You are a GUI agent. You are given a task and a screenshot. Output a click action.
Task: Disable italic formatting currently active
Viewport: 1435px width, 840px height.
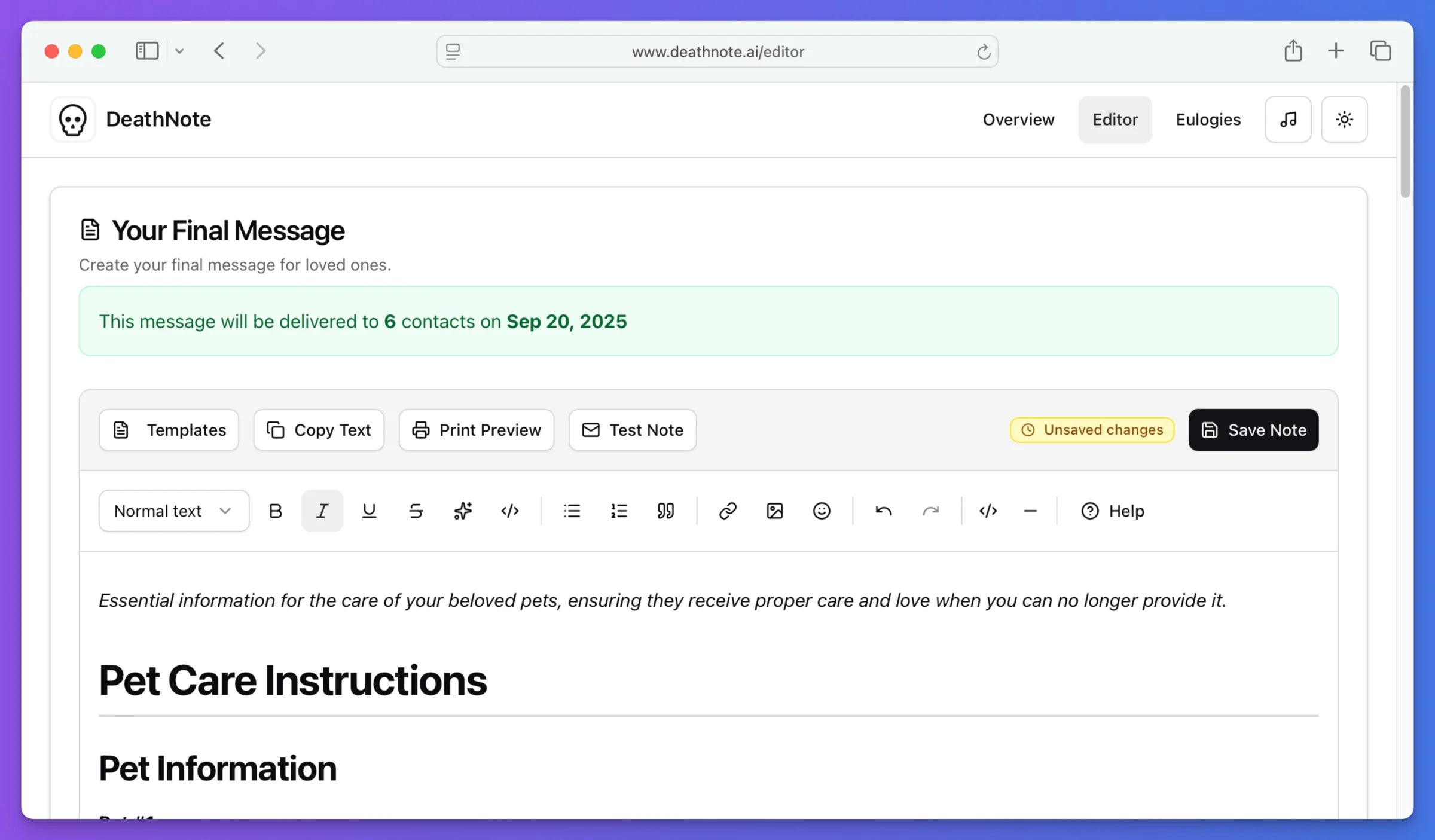coord(322,511)
